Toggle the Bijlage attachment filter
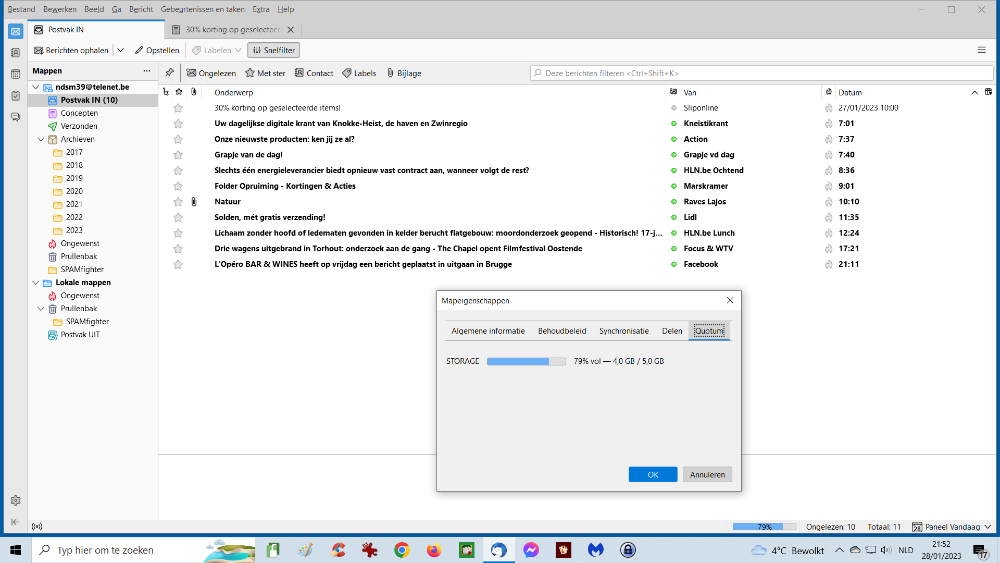The height and width of the screenshot is (563, 1000). (x=403, y=73)
